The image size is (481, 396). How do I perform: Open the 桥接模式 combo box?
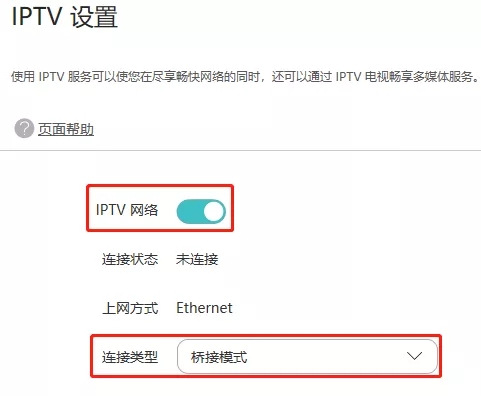(x=307, y=356)
